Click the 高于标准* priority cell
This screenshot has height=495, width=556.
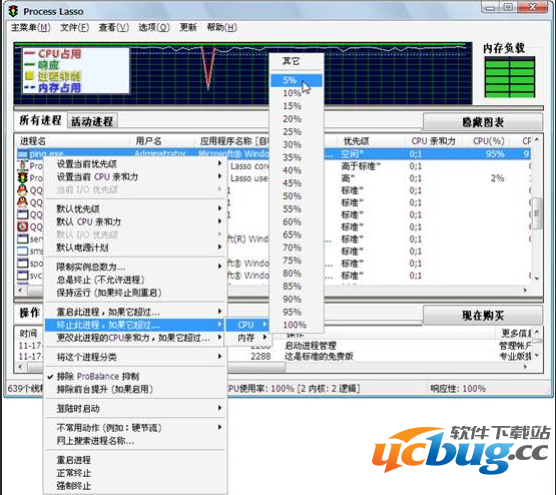tap(361, 166)
